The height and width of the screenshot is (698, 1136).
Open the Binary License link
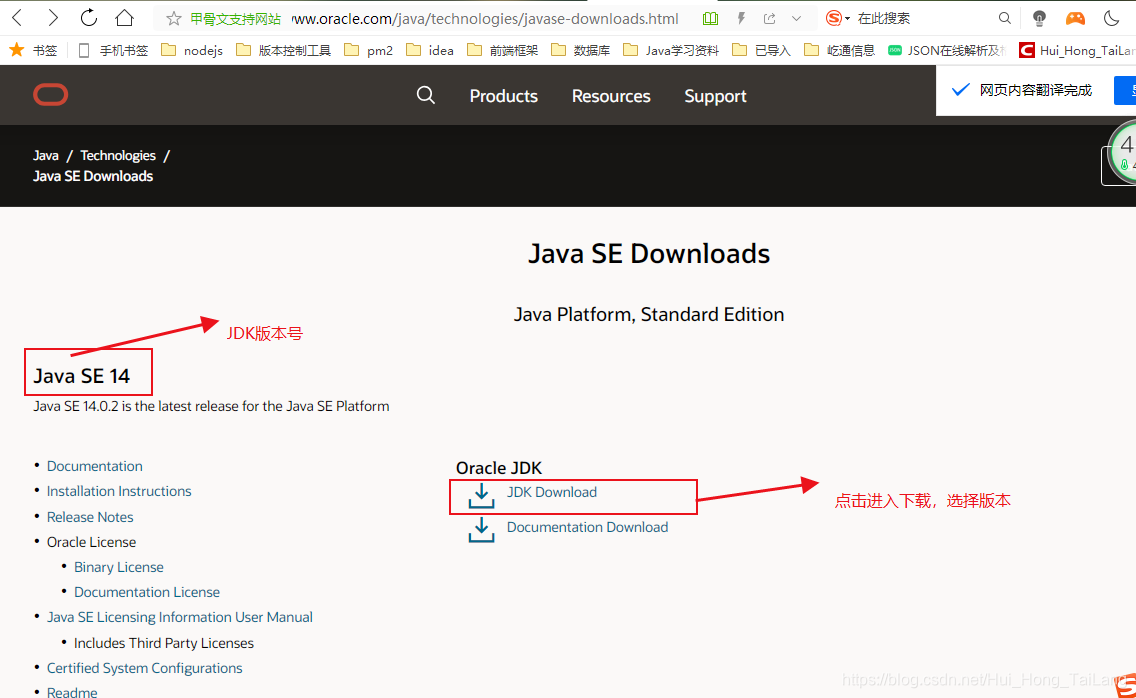tap(119, 567)
